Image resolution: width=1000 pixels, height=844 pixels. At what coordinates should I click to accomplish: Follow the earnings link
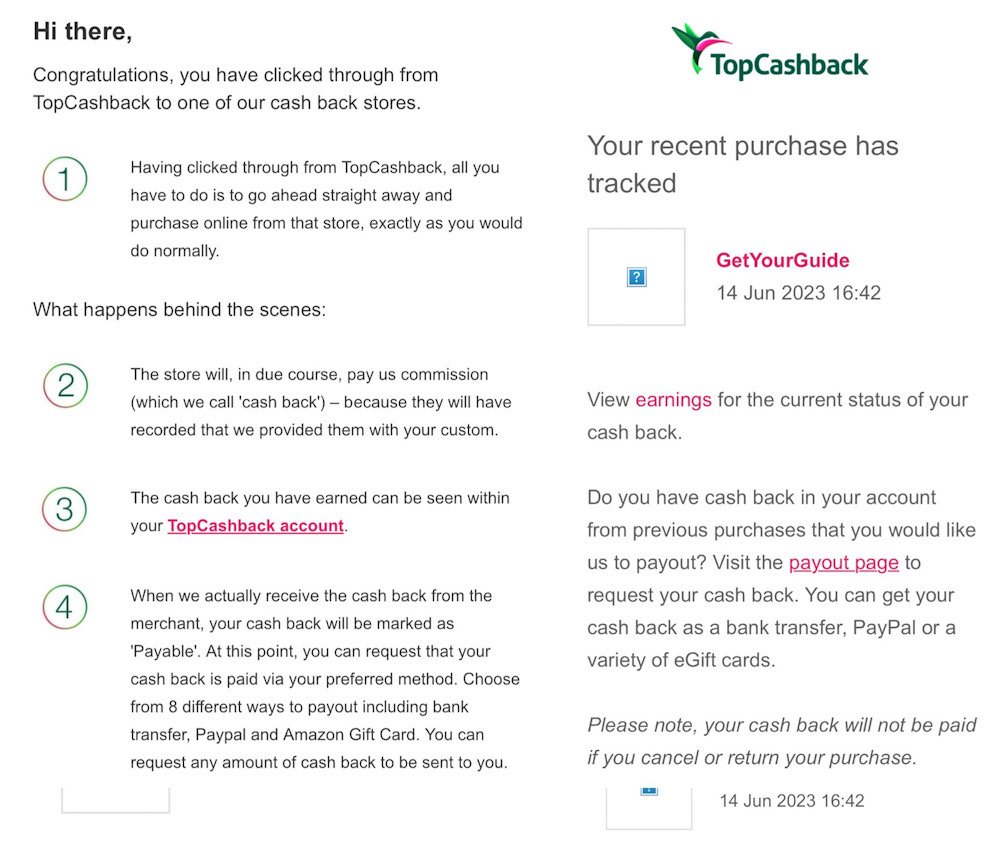[673, 399]
